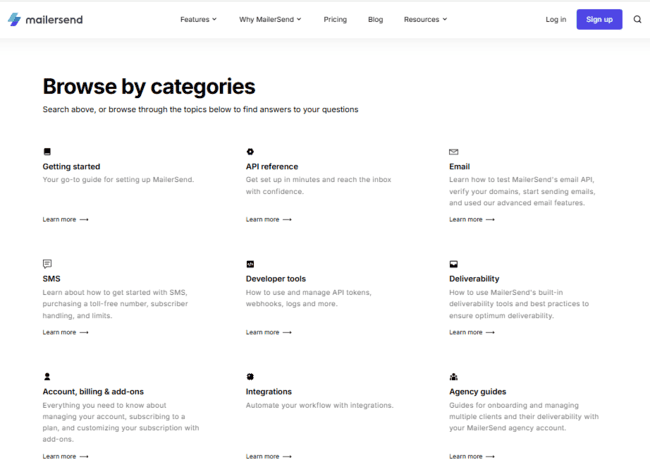Open the SMS category heading
650x467 pixels.
pyautogui.click(x=51, y=278)
